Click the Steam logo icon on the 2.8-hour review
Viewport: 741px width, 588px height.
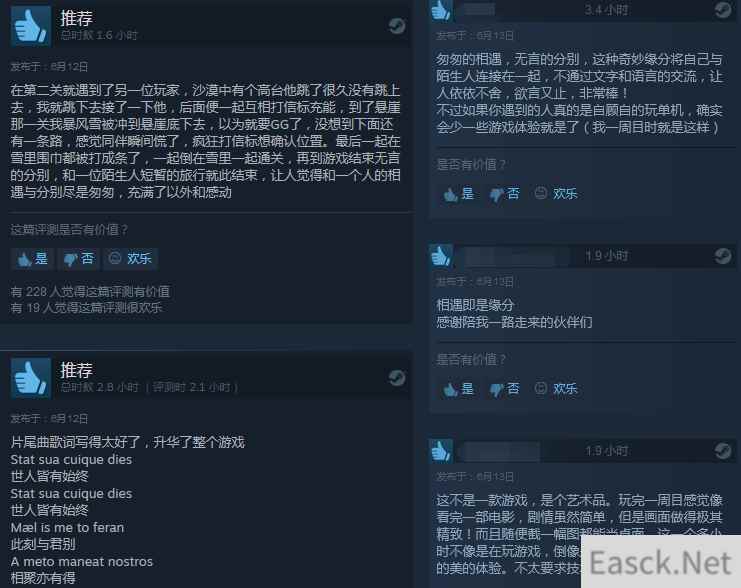[396, 378]
